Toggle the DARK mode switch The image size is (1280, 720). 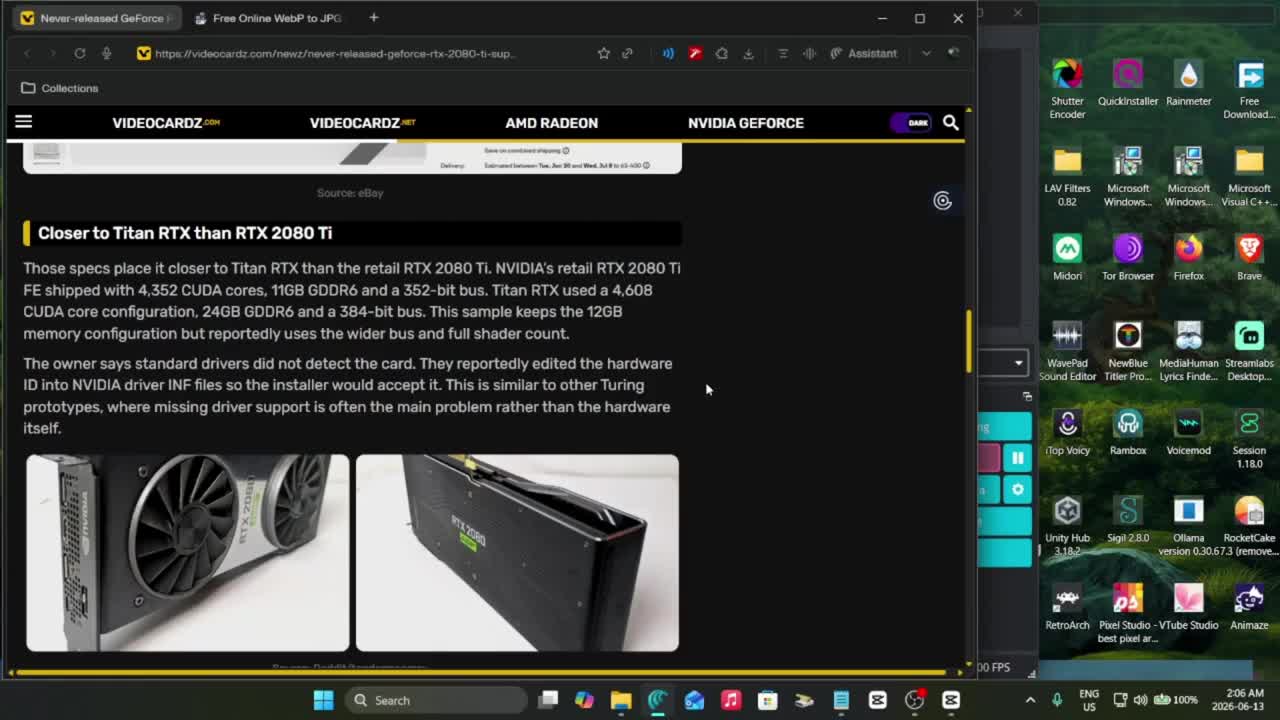(910, 122)
